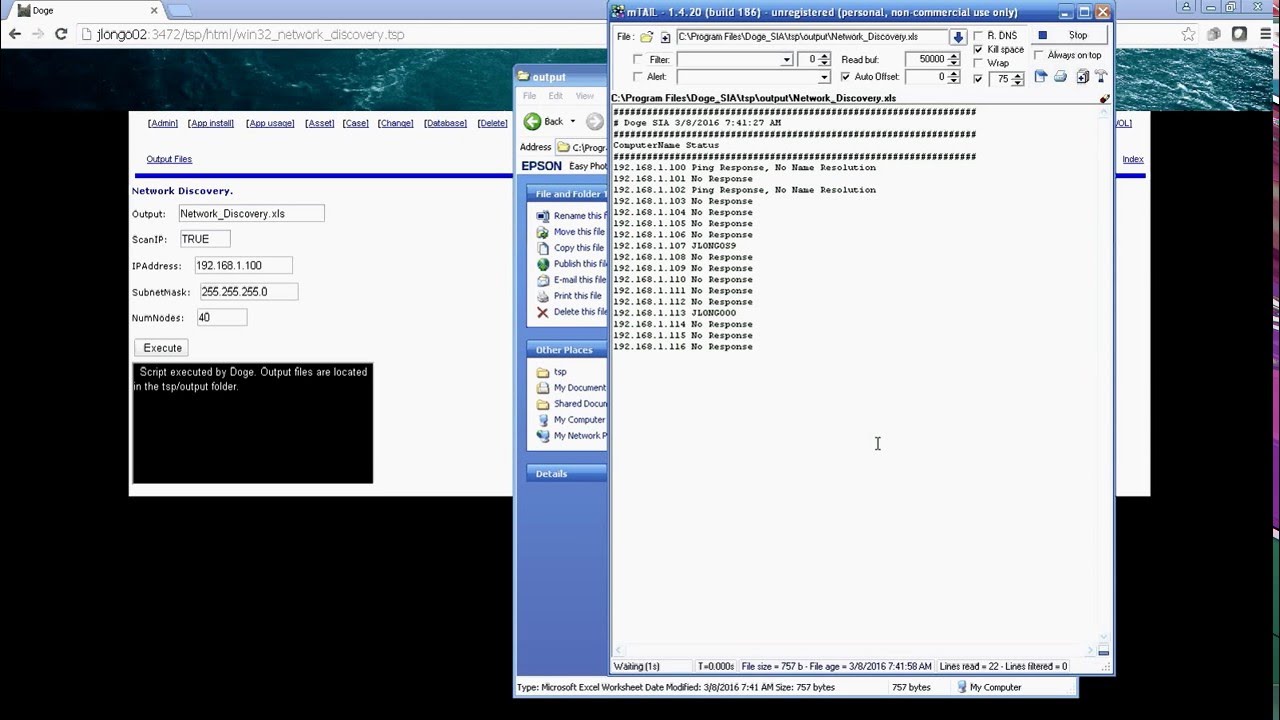Expand the Details panel
Screen dimensions: 1280x720
click(x=567, y=474)
